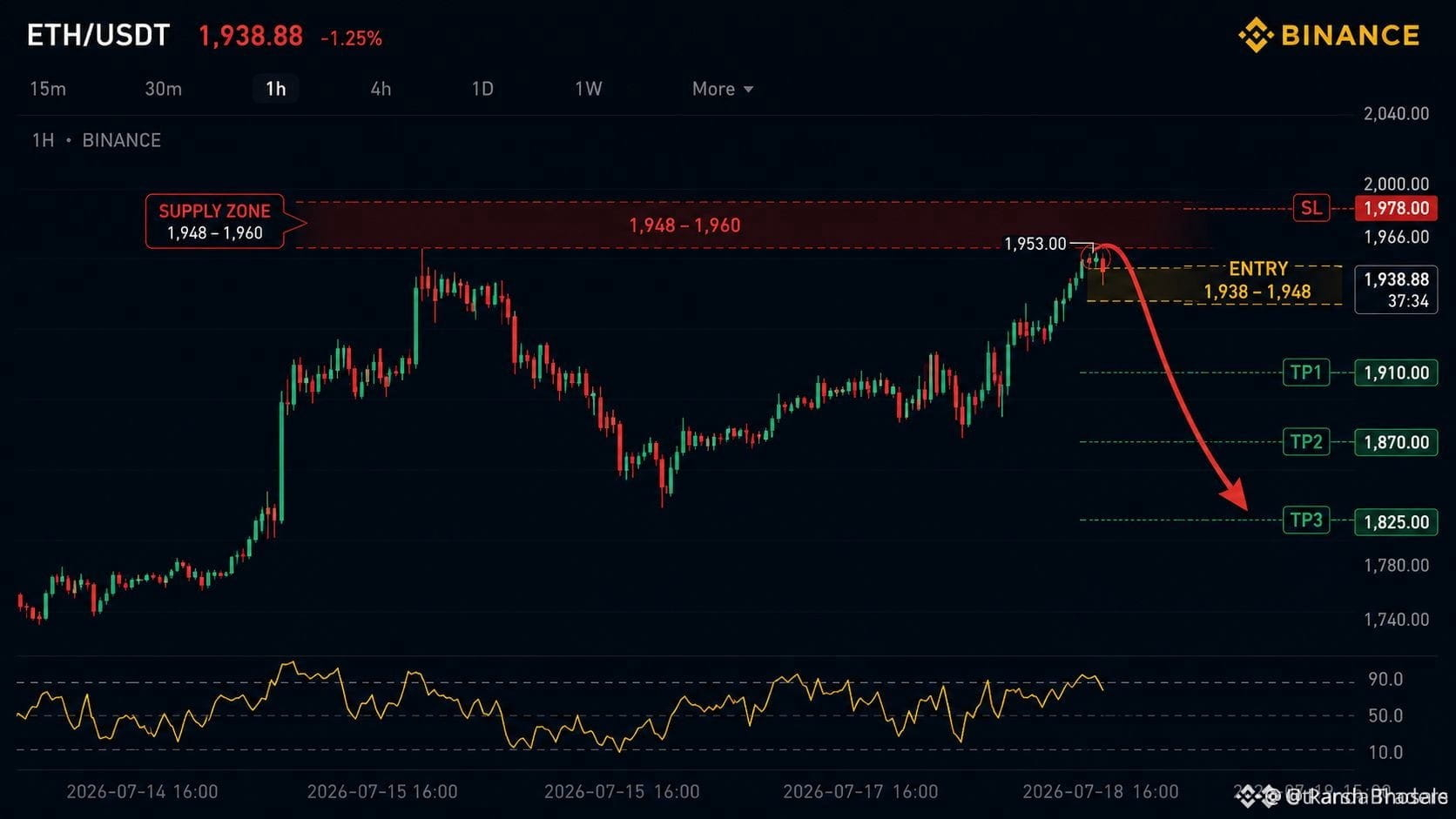
Task: Click the 2026-07-14 16:00 time label
Action: [142, 792]
